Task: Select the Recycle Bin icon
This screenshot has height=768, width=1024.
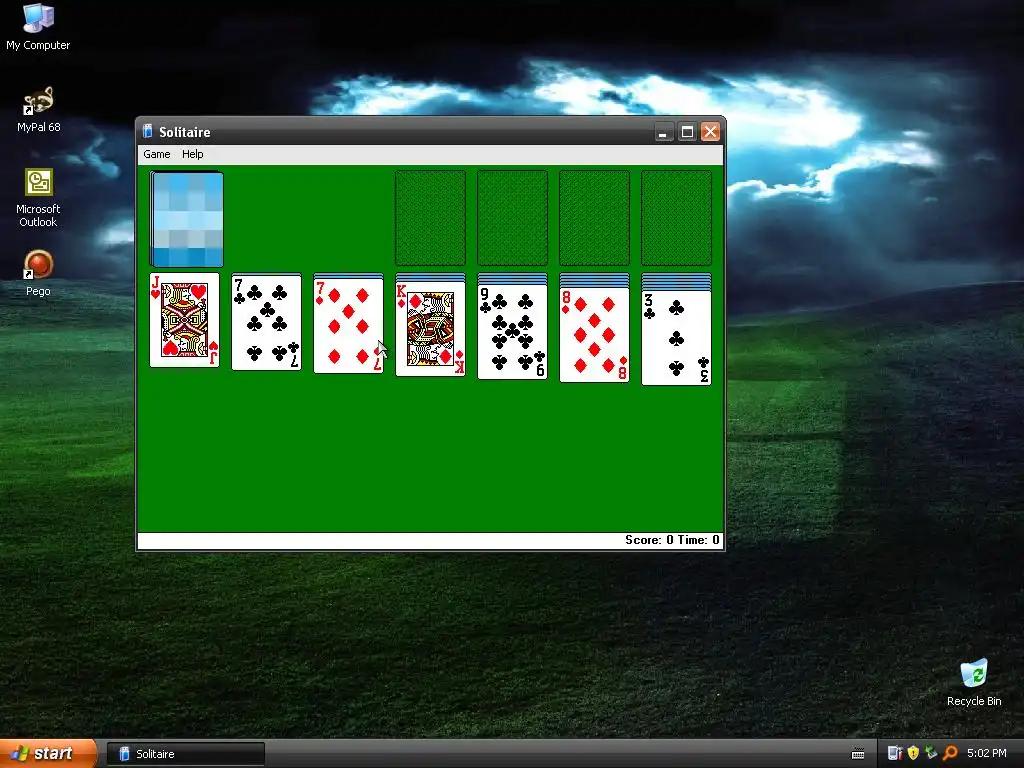Action: (974, 682)
